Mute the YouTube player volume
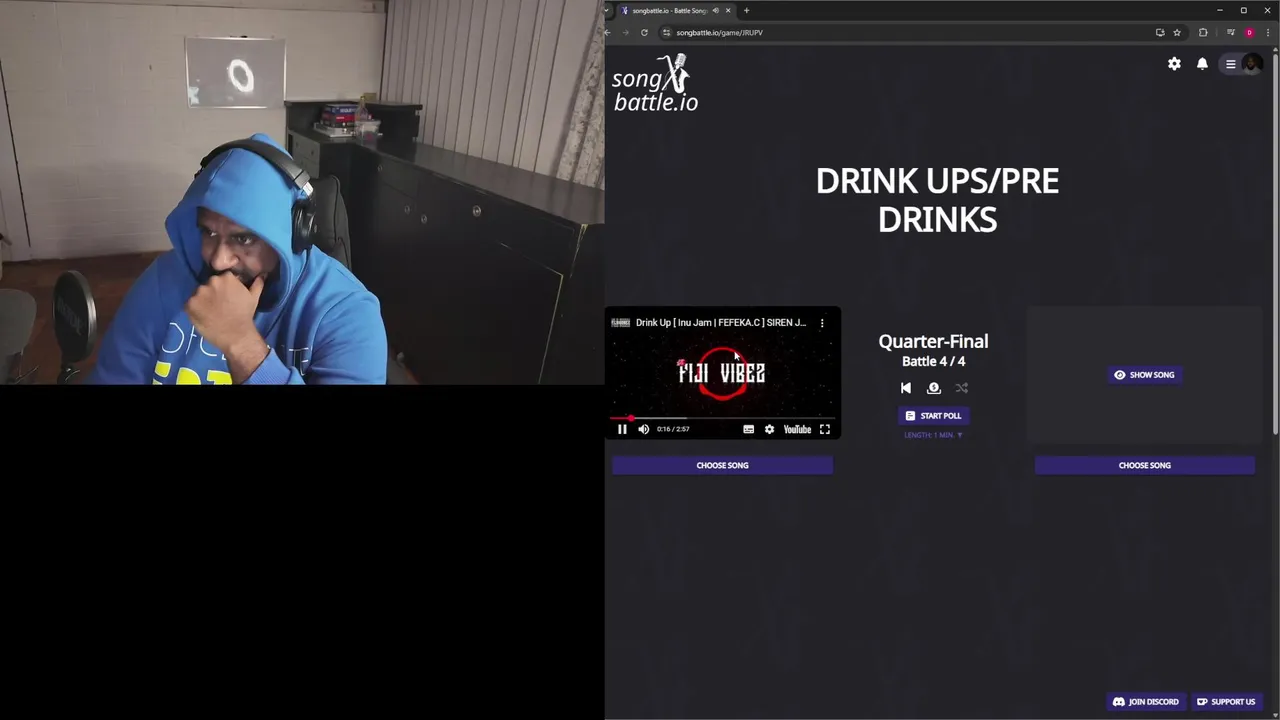This screenshot has height=720, width=1280. point(644,429)
